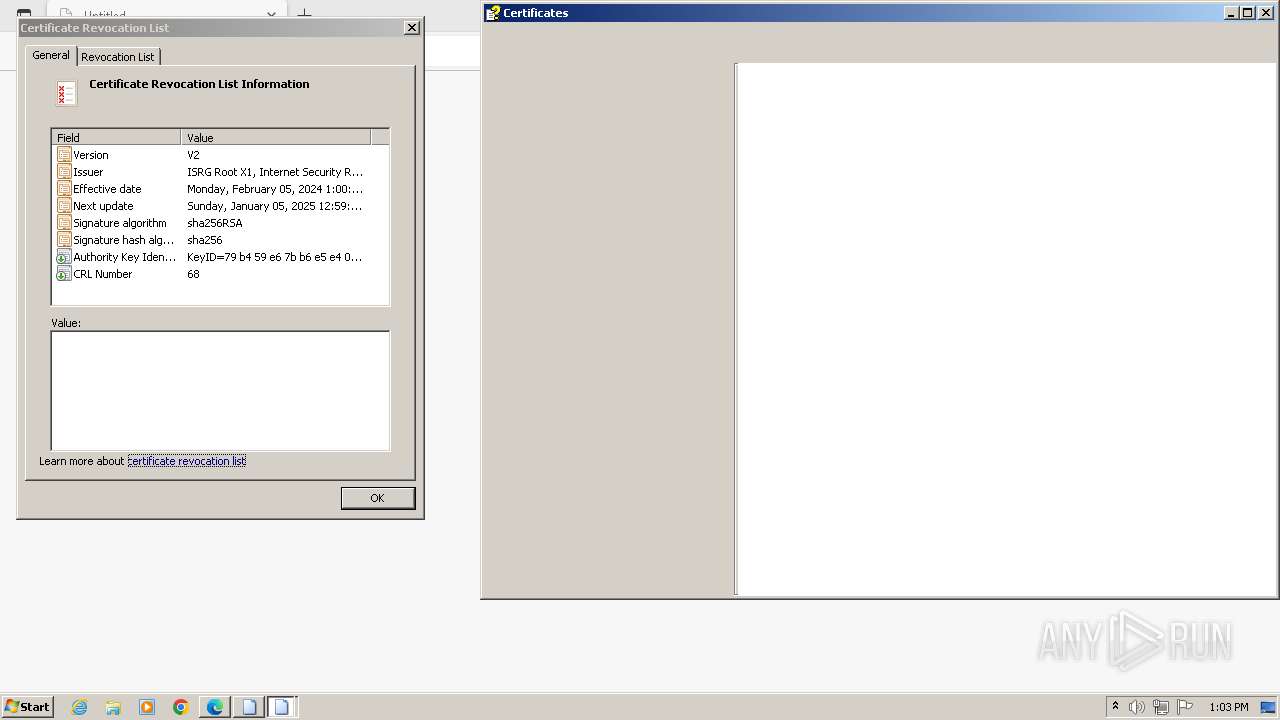Select the Next update row text
This screenshot has width=1280, height=720.
pos(103,206)
